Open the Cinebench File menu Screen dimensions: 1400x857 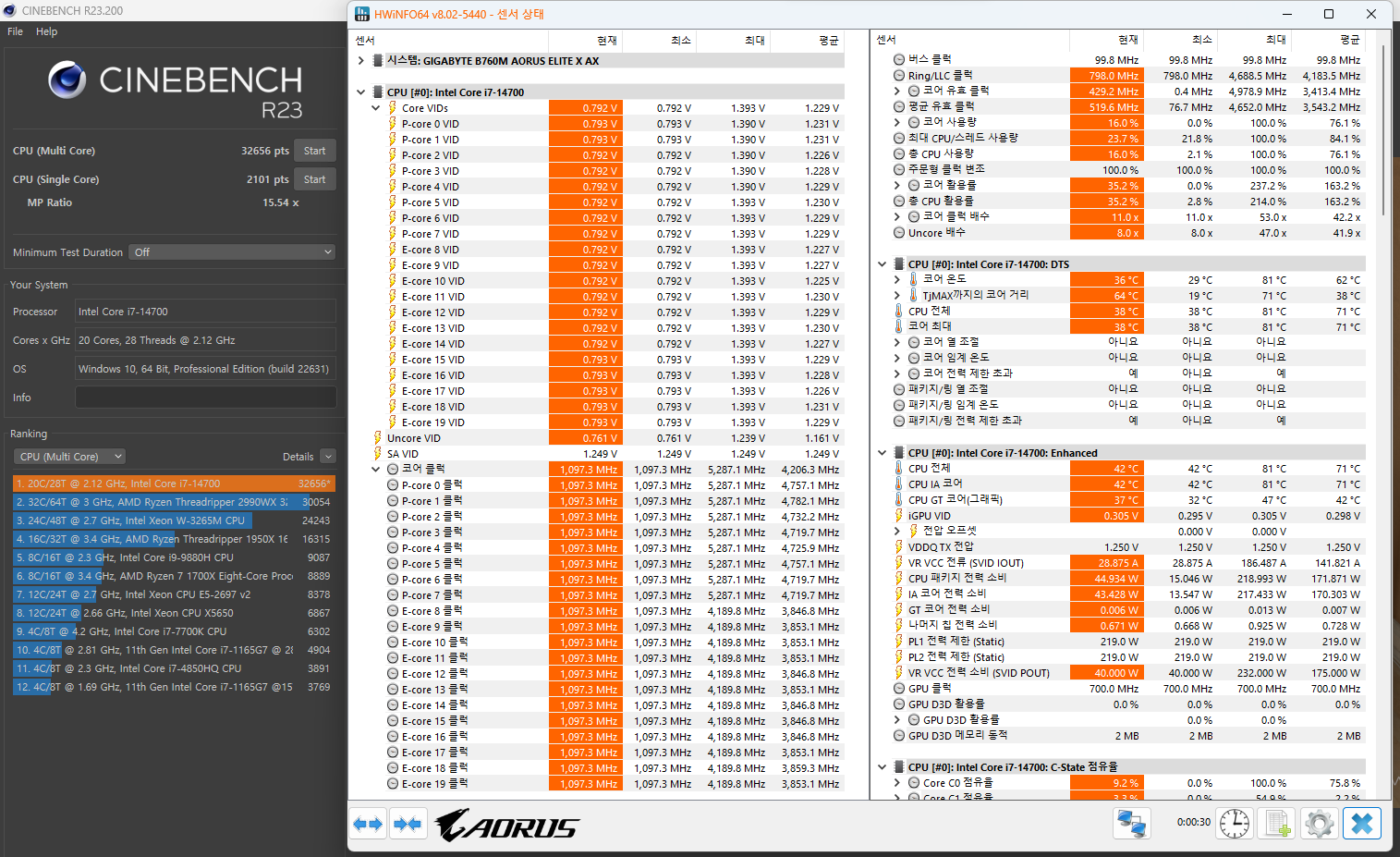(x=15, y=31)
